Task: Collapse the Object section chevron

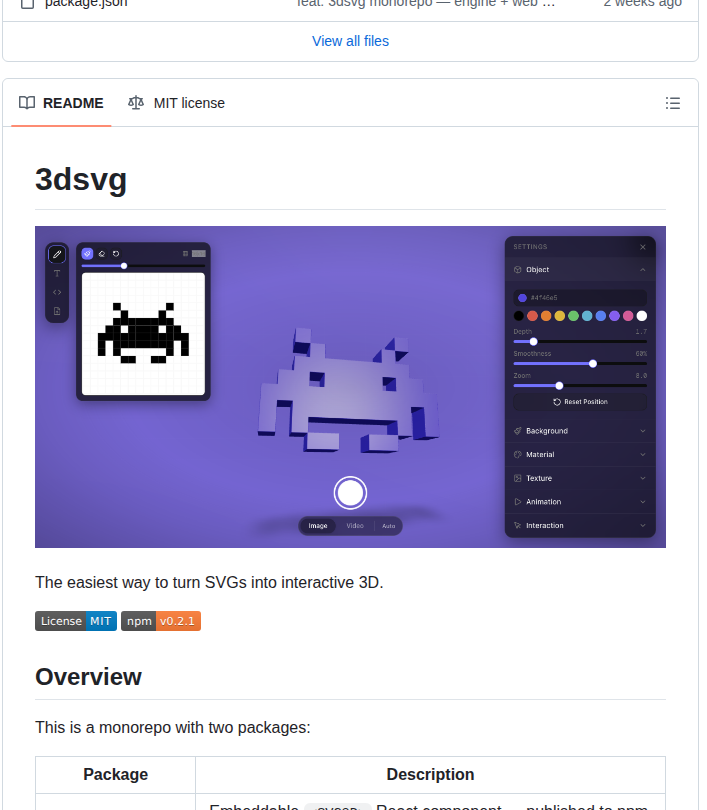Action: pyautogui.click(x=642, y=270)
